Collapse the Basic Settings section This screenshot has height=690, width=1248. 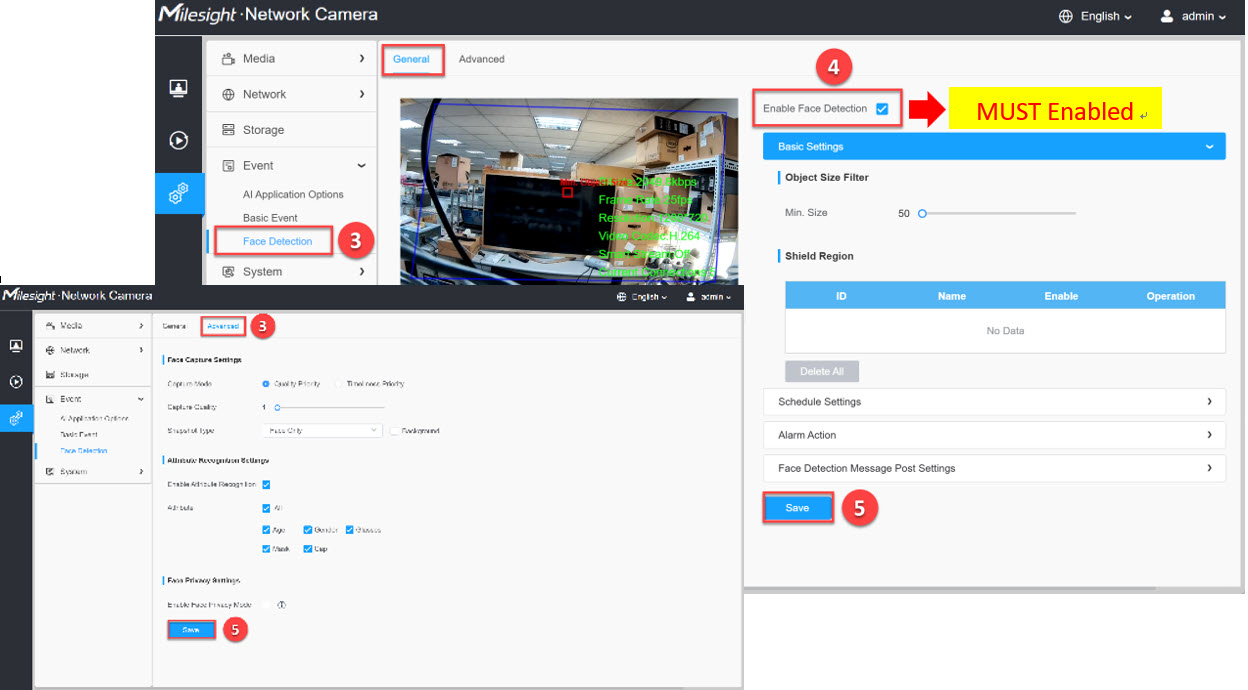pyautogui.click(x=1209, y=147)
